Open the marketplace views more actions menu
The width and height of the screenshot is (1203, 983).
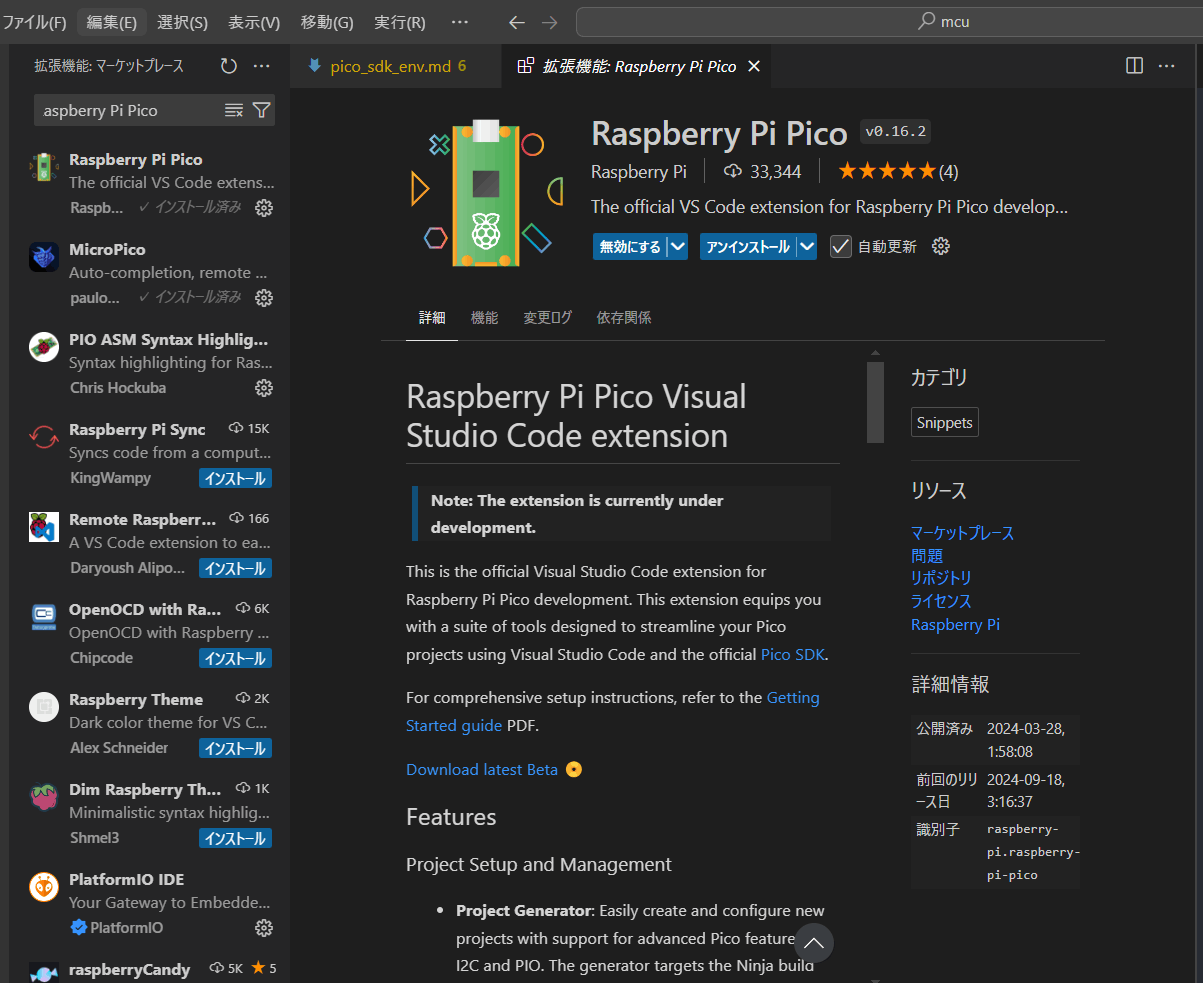[x=262, y=66]
